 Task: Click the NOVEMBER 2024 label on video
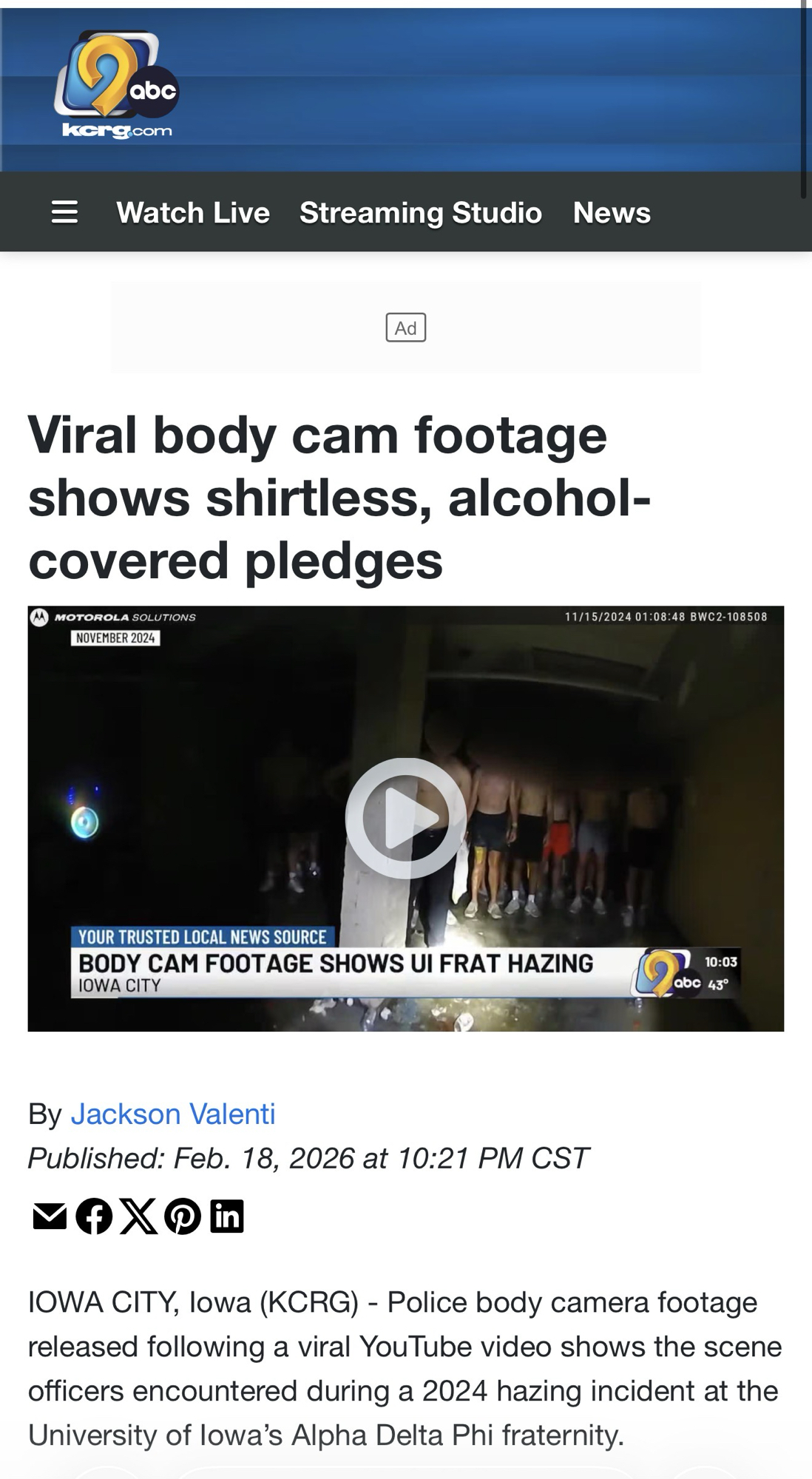pos(115,638)
